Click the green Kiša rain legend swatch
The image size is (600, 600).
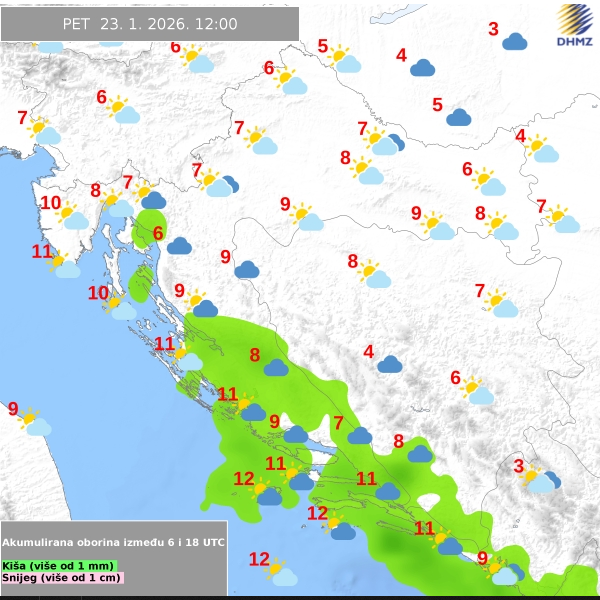pos(59,566)
